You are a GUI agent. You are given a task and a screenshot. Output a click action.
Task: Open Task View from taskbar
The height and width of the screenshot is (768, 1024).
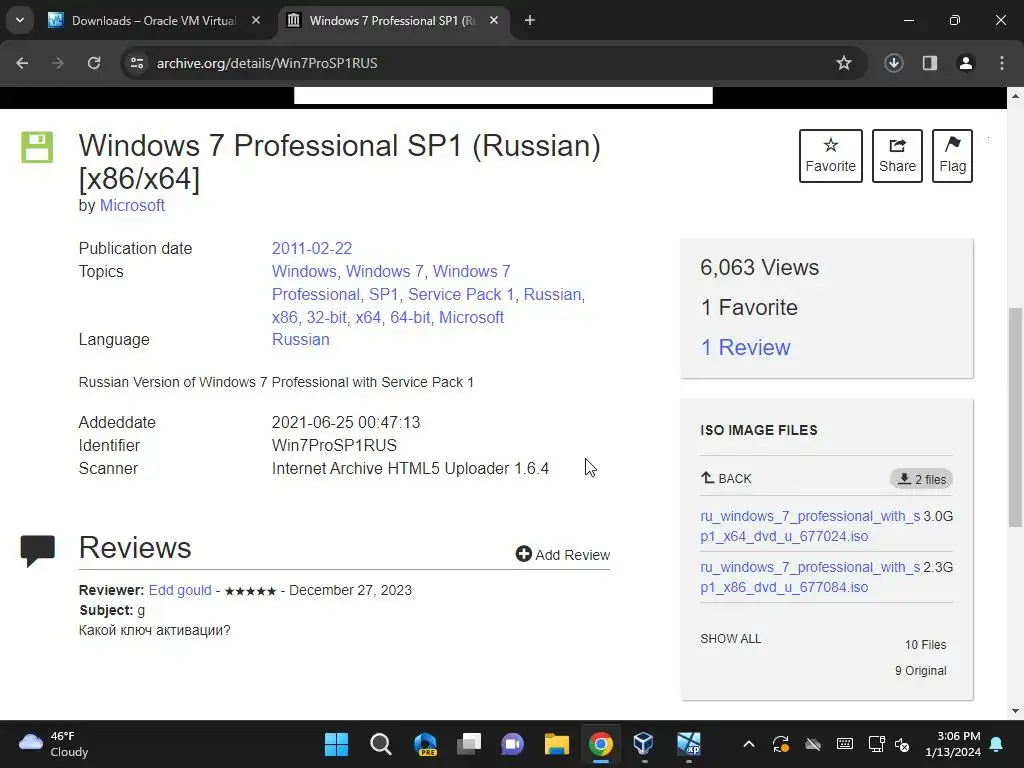pyautogui.click(x=469, y=744)
